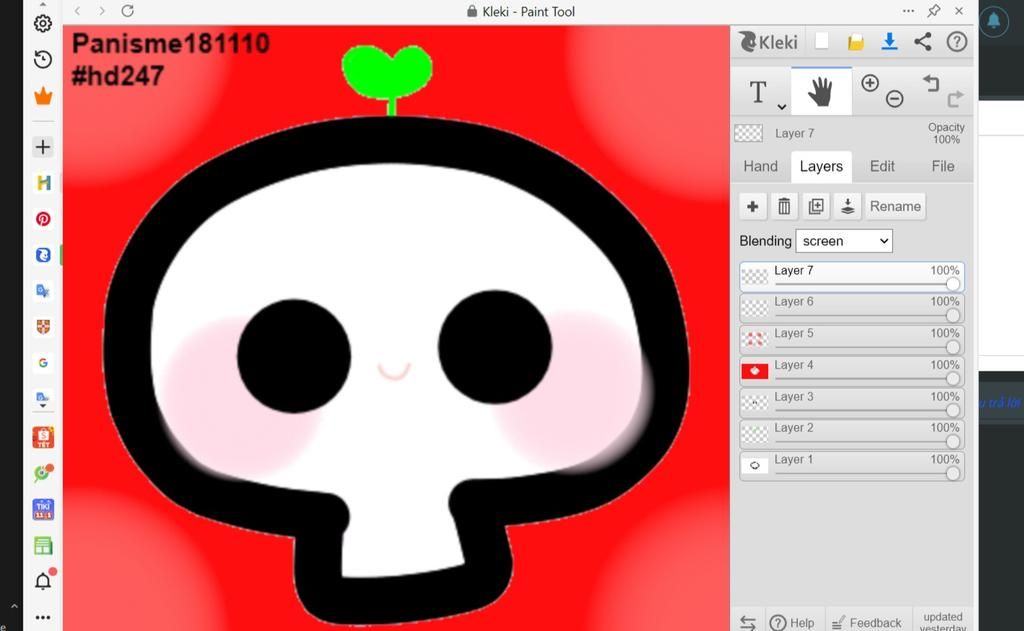Open the panel more options menu

coord(908,11)
